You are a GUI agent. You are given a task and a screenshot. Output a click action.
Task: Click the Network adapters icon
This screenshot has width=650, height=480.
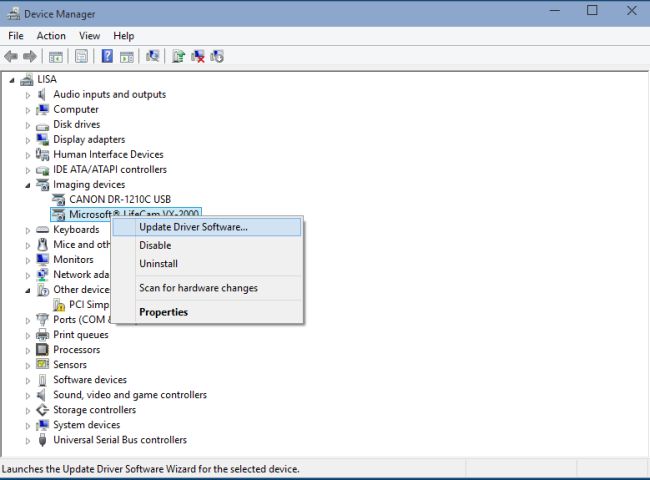click(42, 275)
